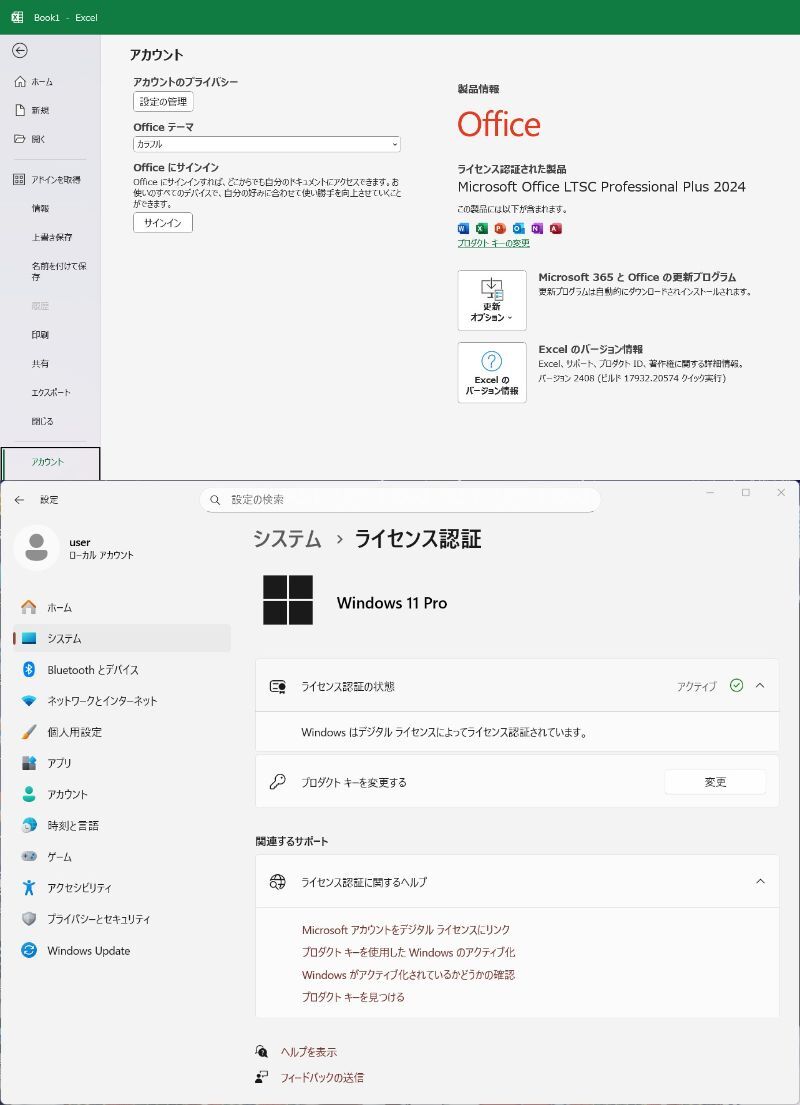This screenshot has width=800, height=1105.
Task: Select Windows Update in the settings sidebar
Action: [x=88, y=951]
